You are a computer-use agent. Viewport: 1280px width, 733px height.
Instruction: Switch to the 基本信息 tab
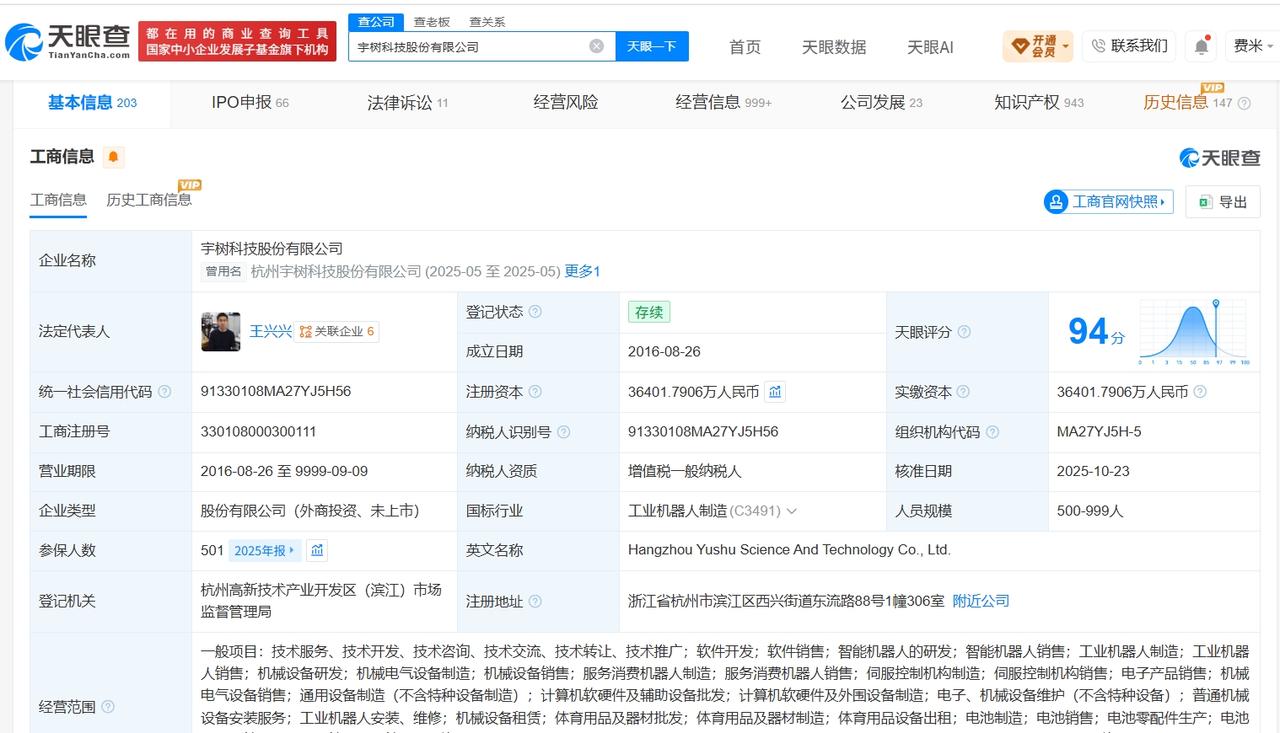tap(92, 102)
